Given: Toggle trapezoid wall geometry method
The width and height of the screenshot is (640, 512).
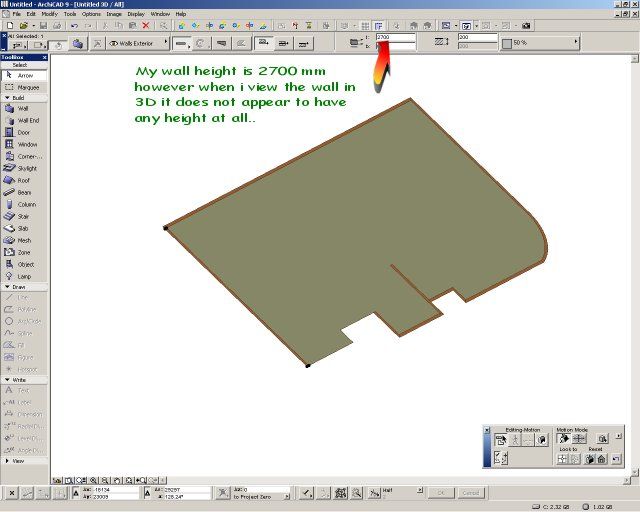Looking at the screenshot, I should tap(221, 43).
